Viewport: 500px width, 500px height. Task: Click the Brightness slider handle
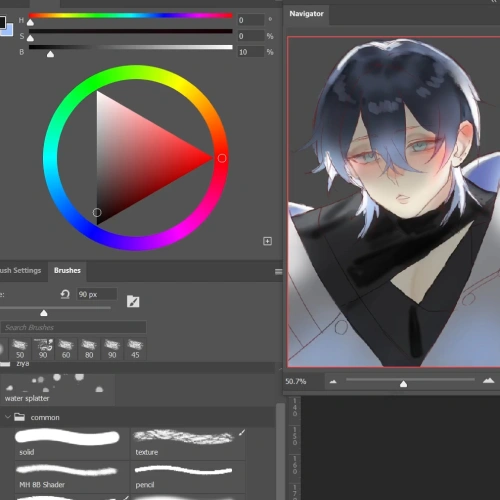point(50,54)
